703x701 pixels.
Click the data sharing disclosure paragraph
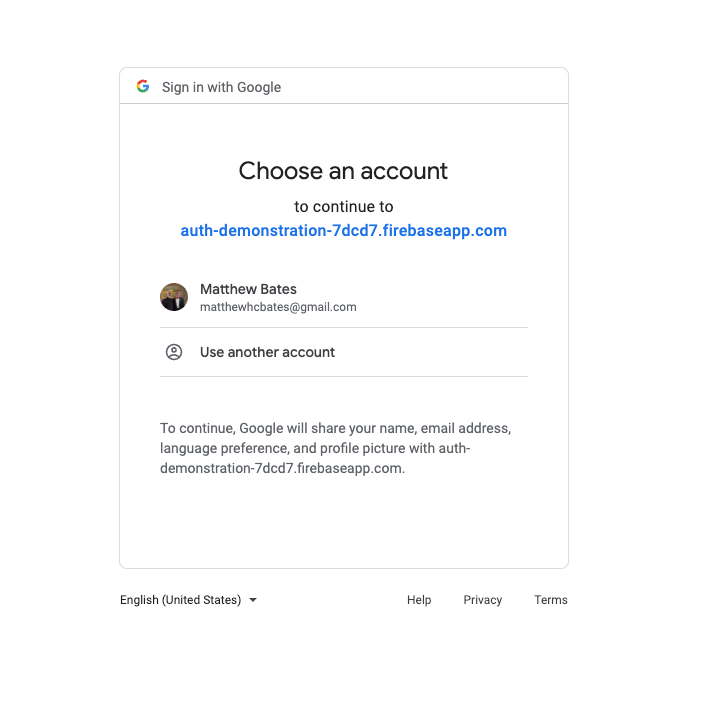point(336,448)
